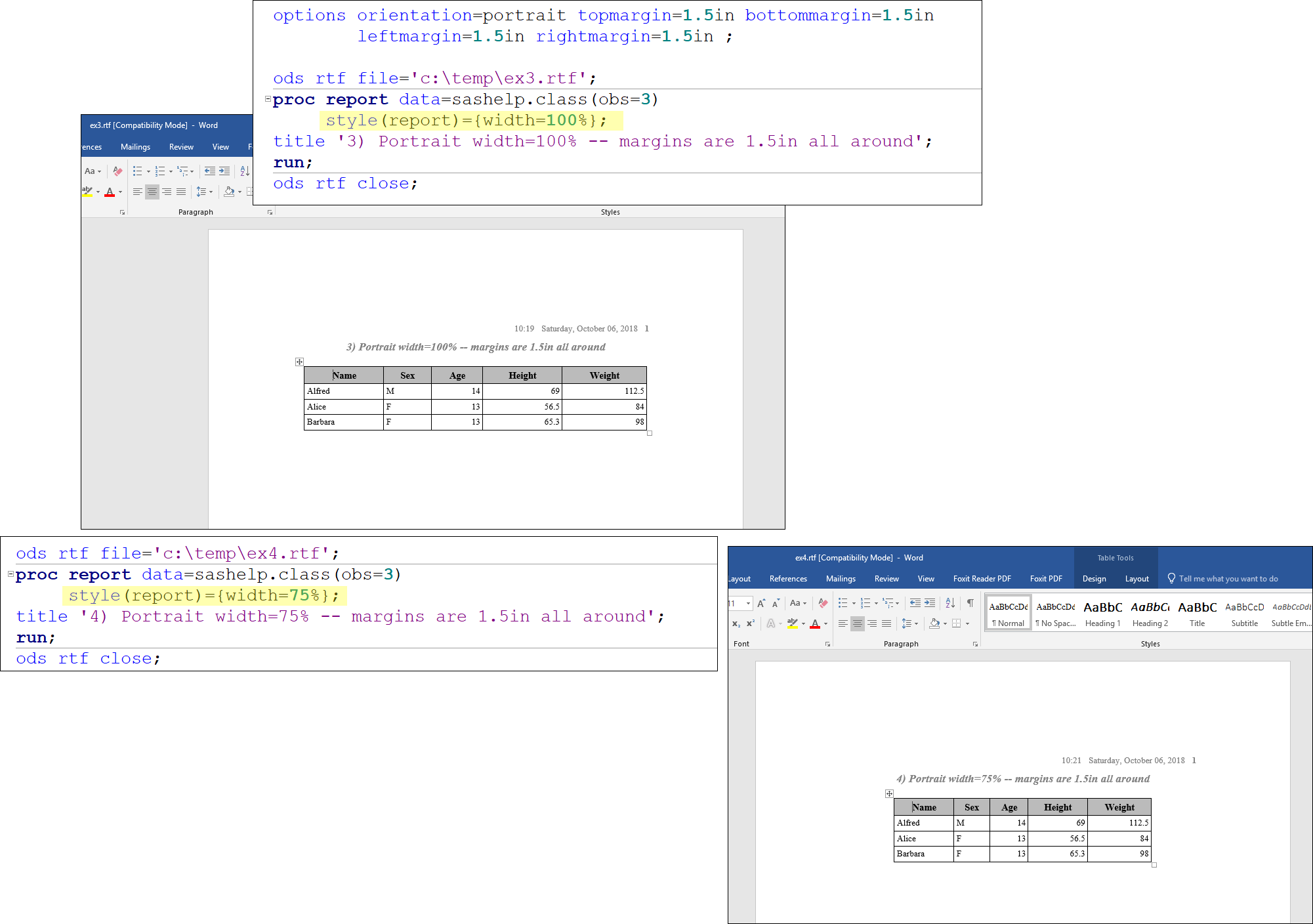Click superscript button in ex4 ribbon
The width and height of the screenshot is (1313, 924).
pos(751,623)
